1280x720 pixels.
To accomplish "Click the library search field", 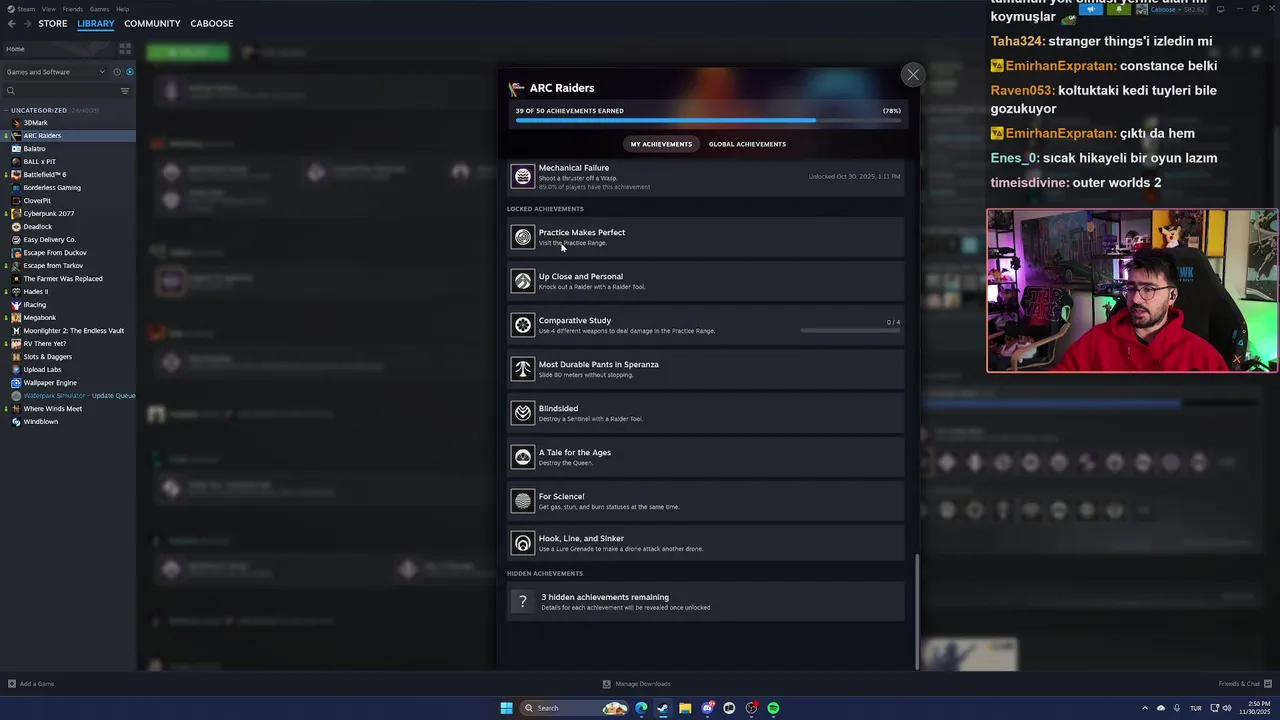I will [x=60, y=91].
